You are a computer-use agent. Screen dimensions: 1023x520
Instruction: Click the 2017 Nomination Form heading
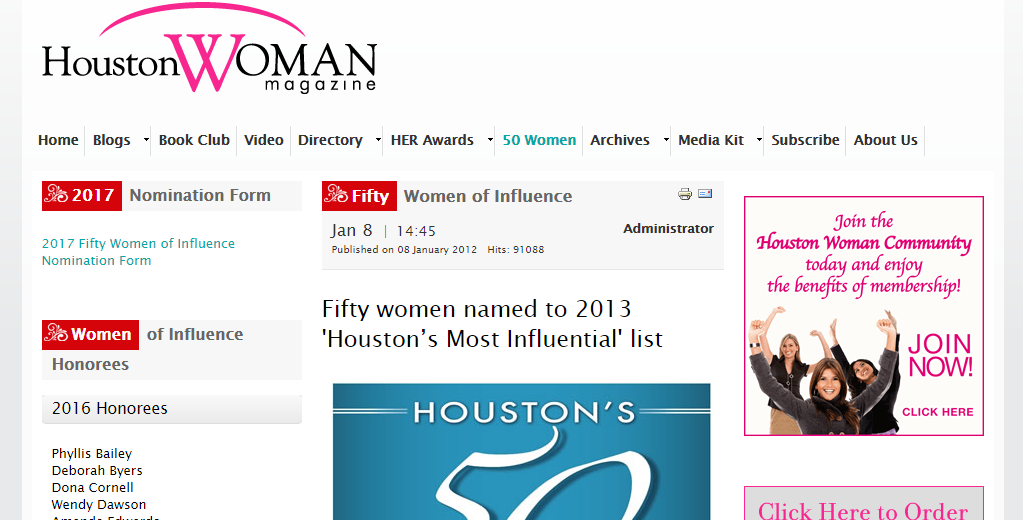(x=172, y=196)
